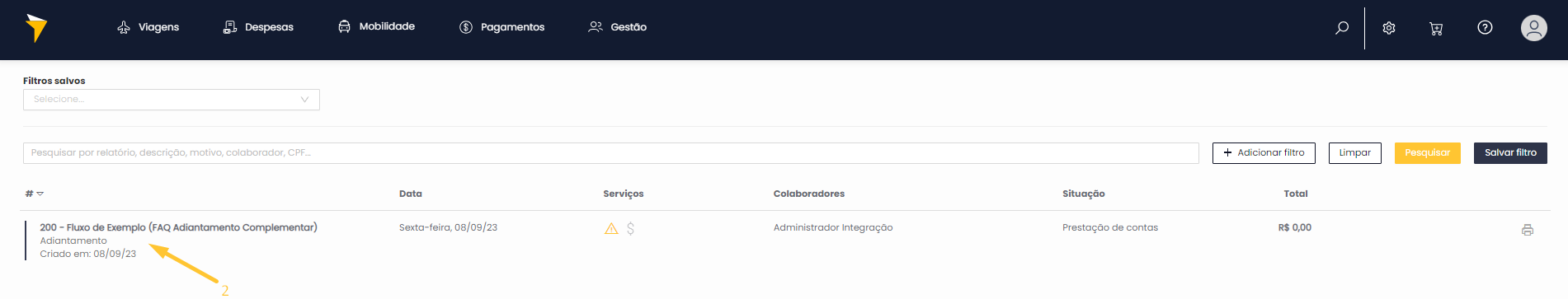This screenshot has height=299, width=1568.
Task: Open the help question mark icon
Action: [1485, 27]
